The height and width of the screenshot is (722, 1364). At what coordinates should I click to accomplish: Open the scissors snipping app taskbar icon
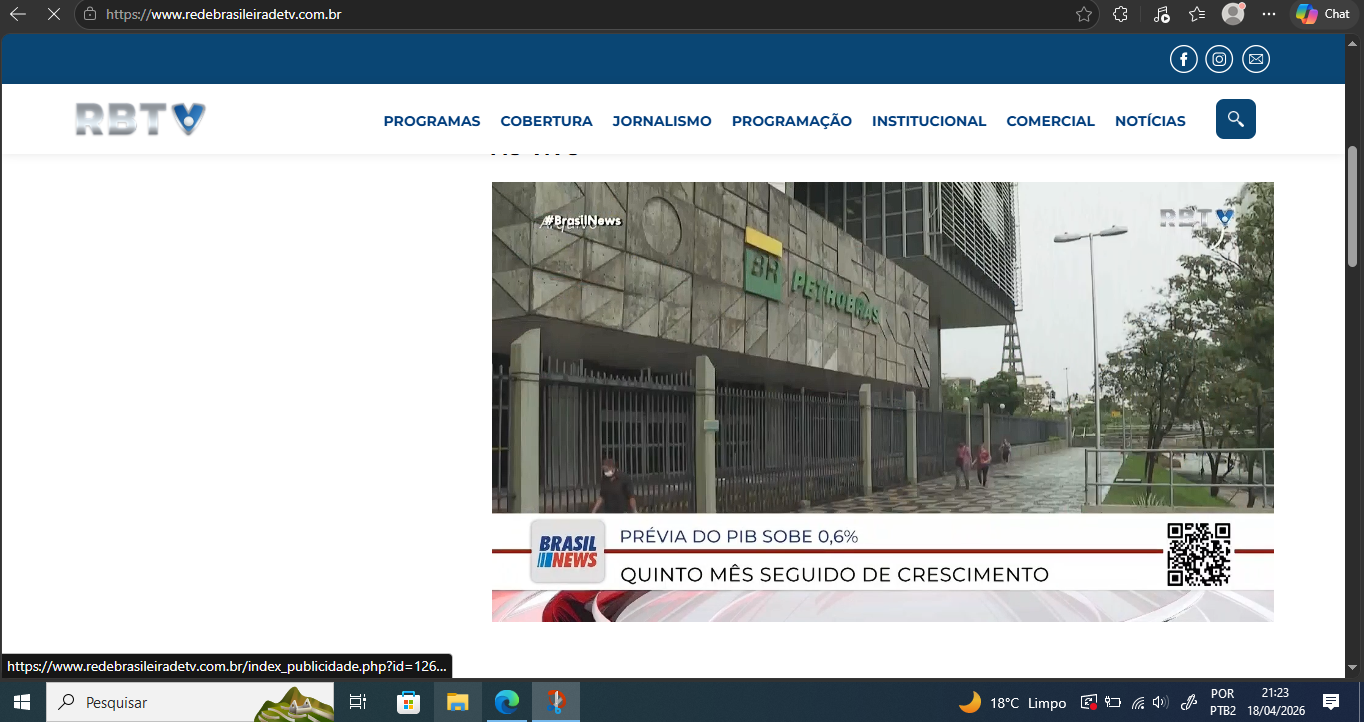point(556,702)
